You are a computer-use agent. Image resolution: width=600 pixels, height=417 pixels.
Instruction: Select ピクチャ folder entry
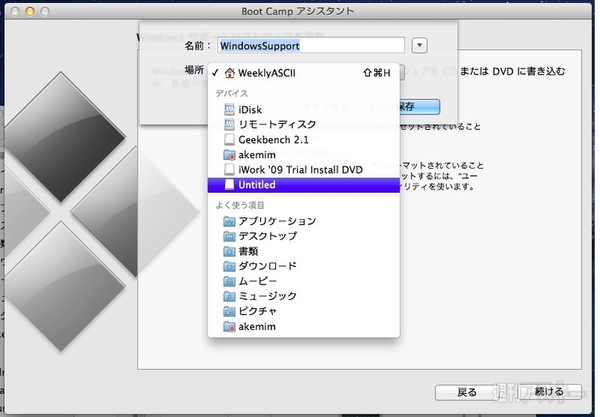304,311
